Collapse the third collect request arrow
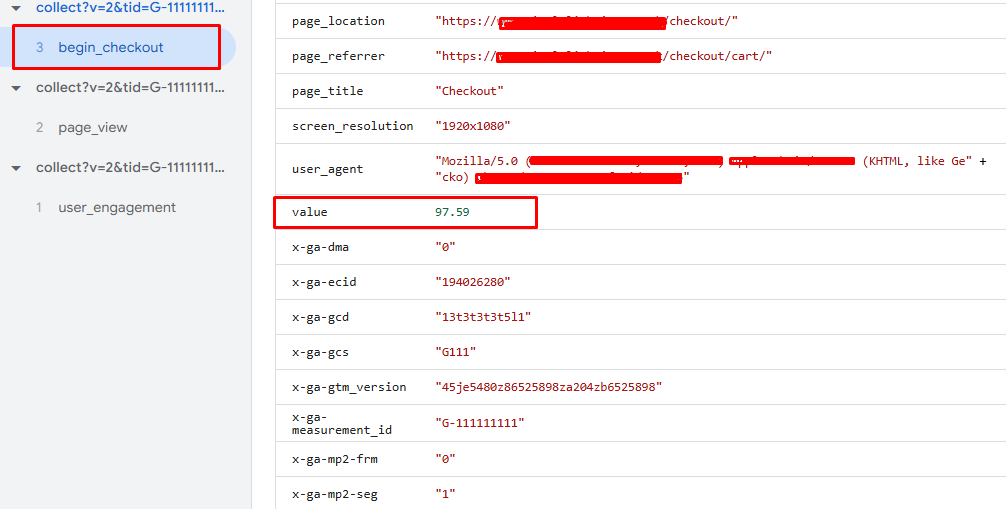1006x509 pixels. 17,168
